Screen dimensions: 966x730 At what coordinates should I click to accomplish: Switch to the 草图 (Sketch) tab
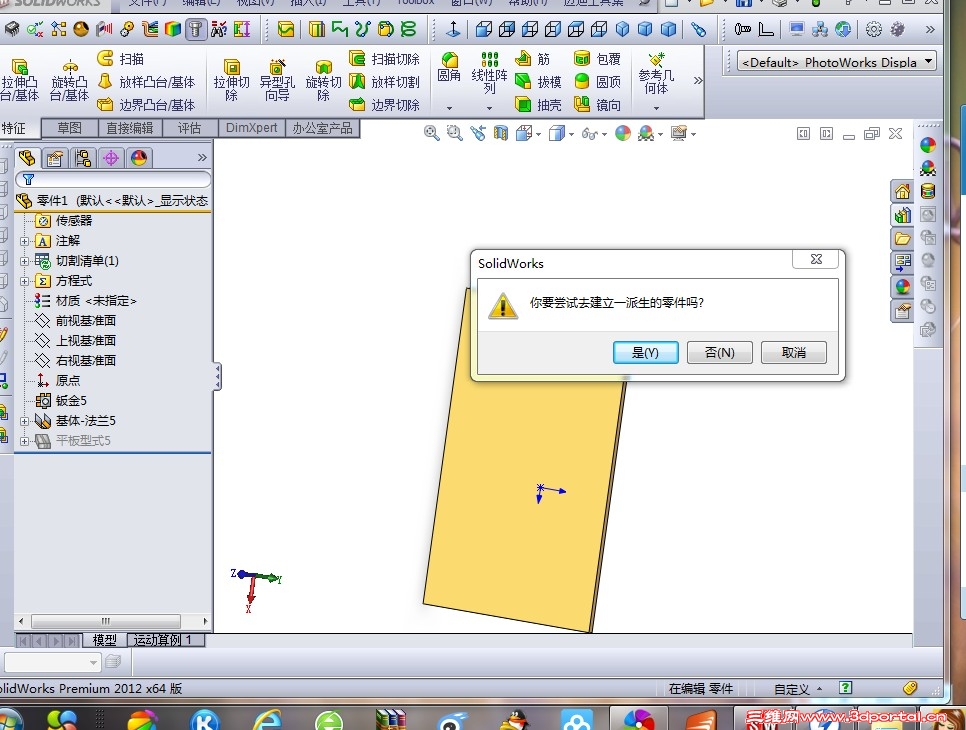point(70,128)
